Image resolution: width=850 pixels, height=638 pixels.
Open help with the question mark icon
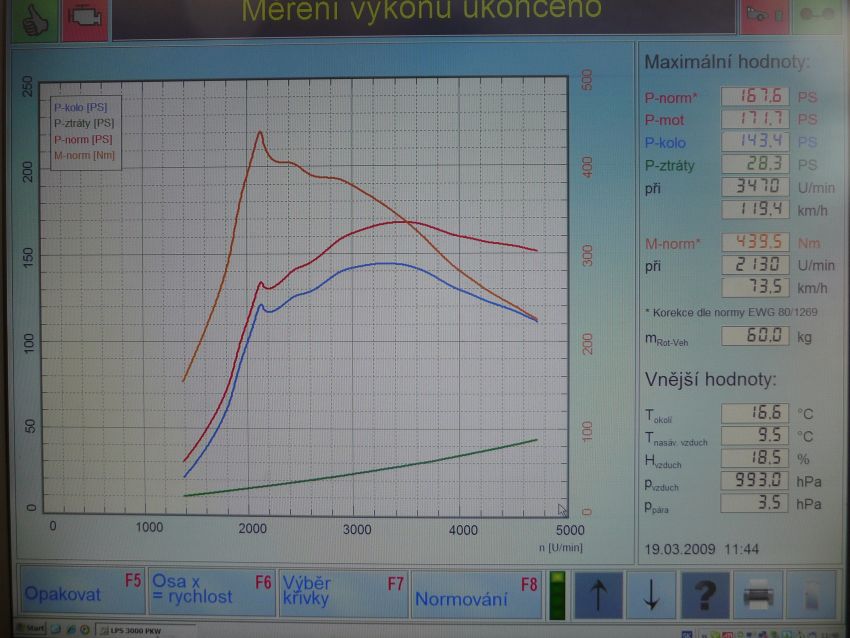705,595
